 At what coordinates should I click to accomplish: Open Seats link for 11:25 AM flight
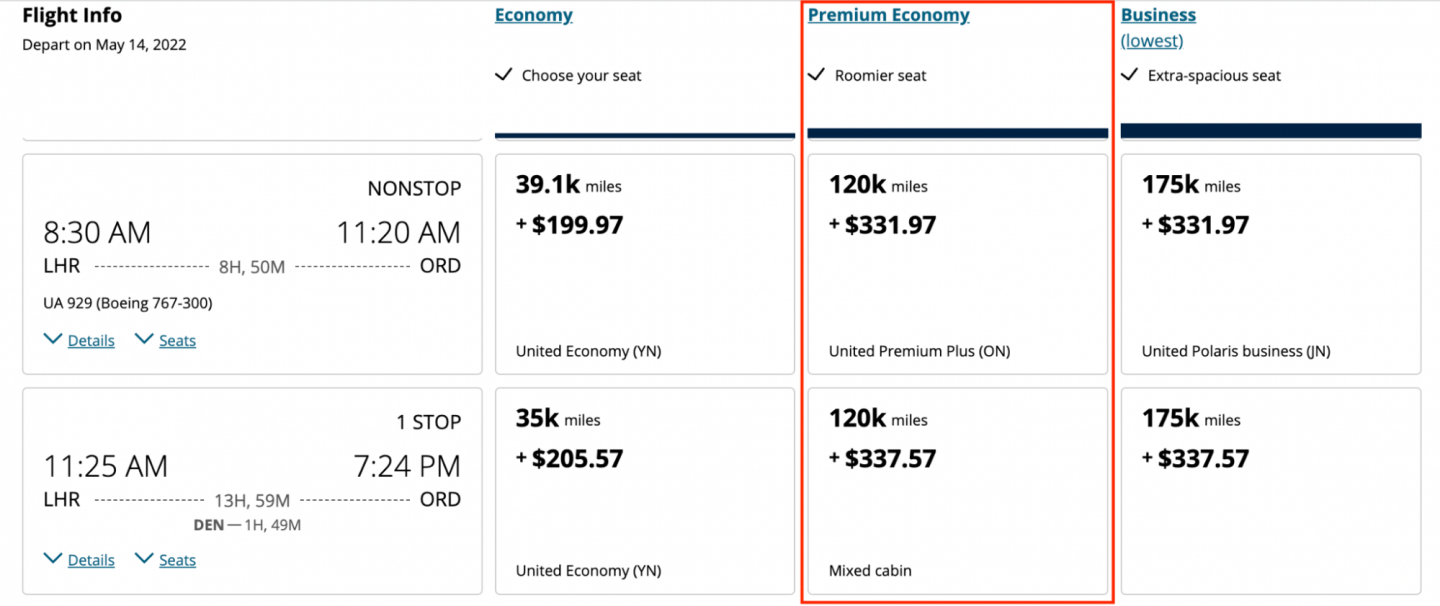pyautogui.click(x=177, y=560)
